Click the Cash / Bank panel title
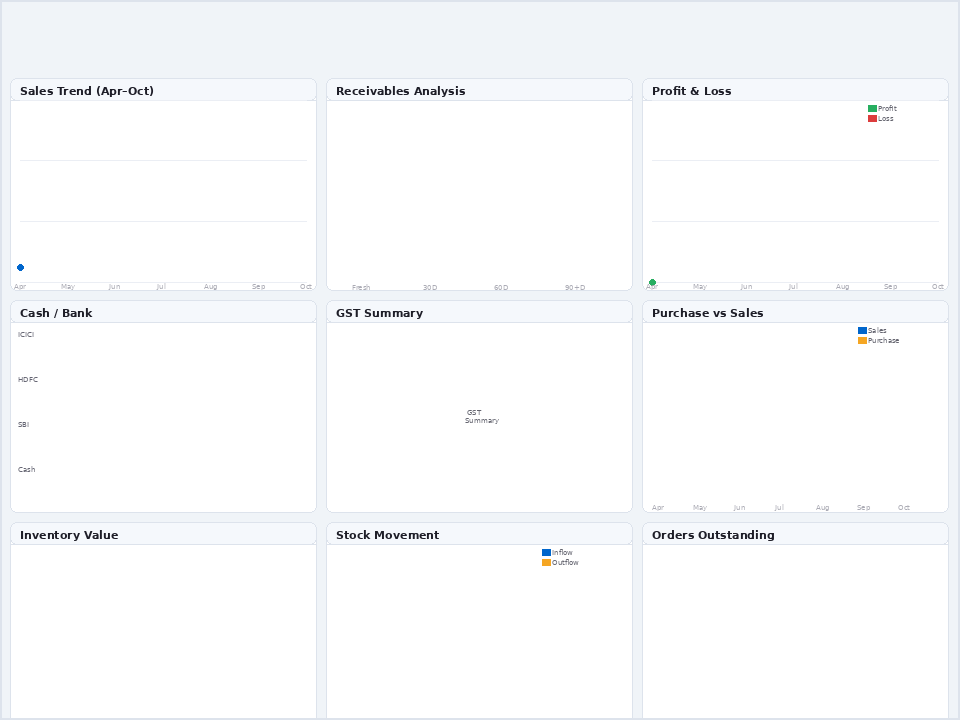This screenshot has height=720, width=960. (56, 313)
